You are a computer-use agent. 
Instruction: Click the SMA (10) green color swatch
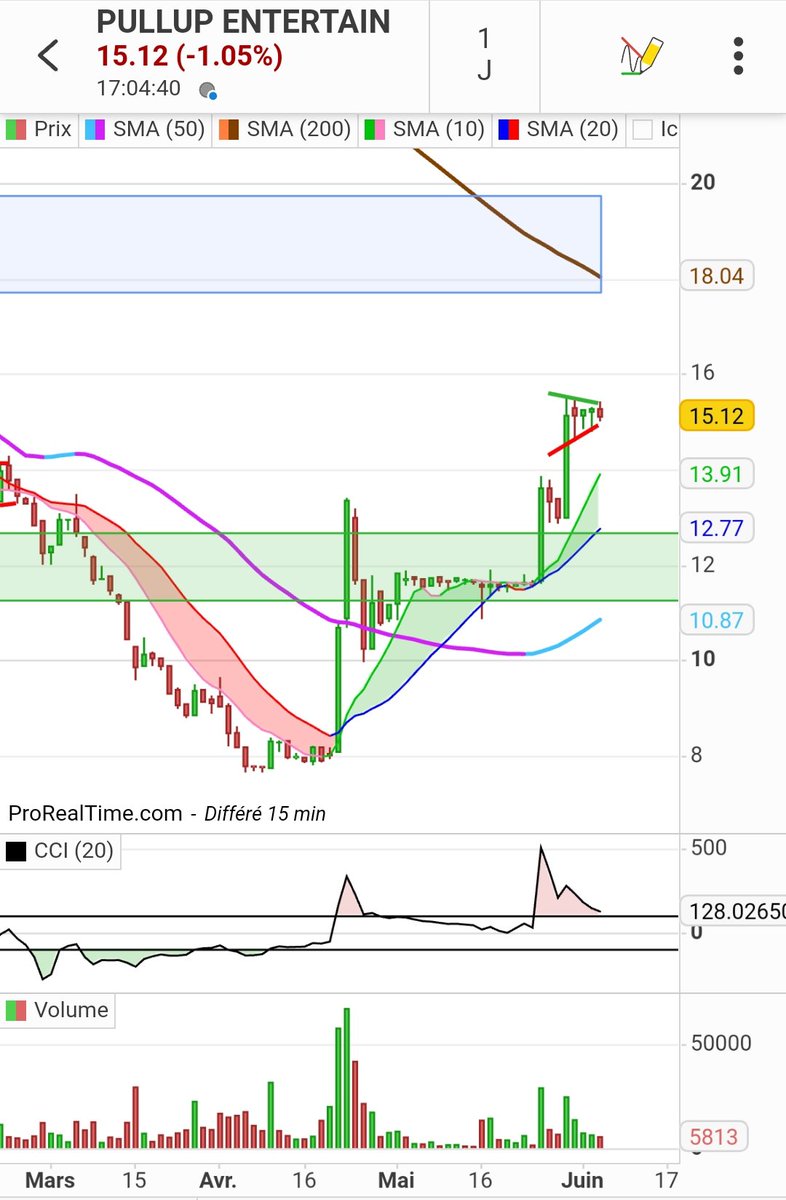tap(375, 129)
